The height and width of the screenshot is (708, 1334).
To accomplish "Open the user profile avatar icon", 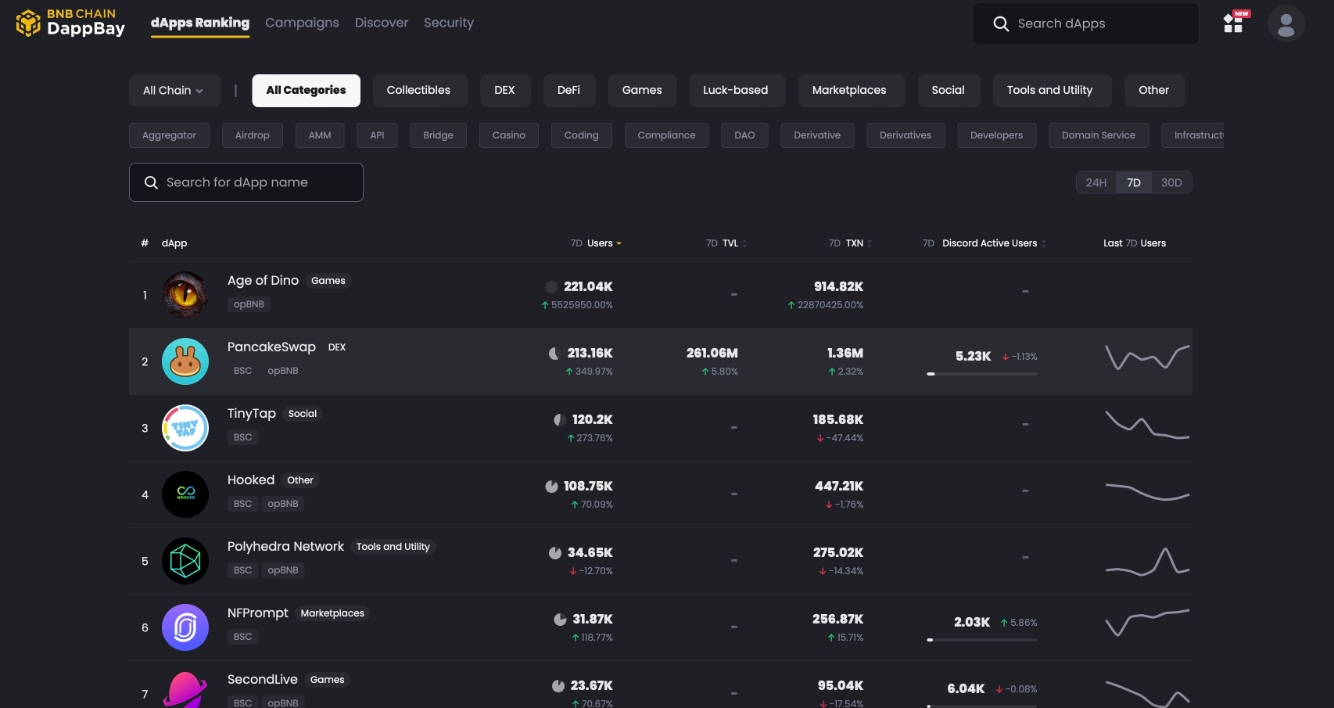I will (x=1285, y=23).
